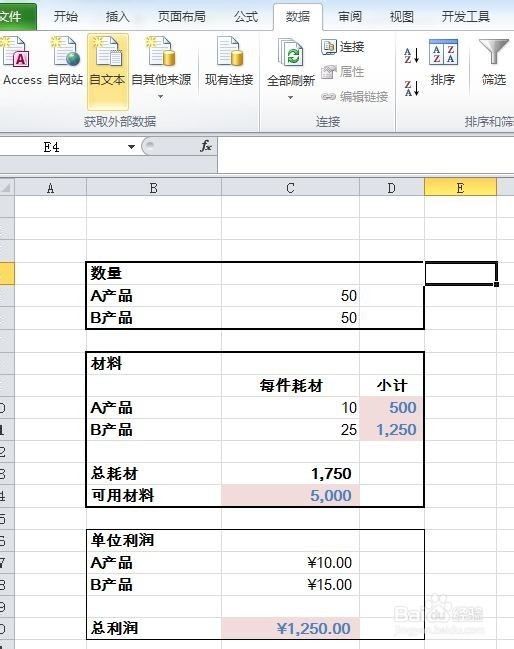The height and width of the screenshot is (649, 514).
Task: Select the total material cell 1,750
Action: 290,474
